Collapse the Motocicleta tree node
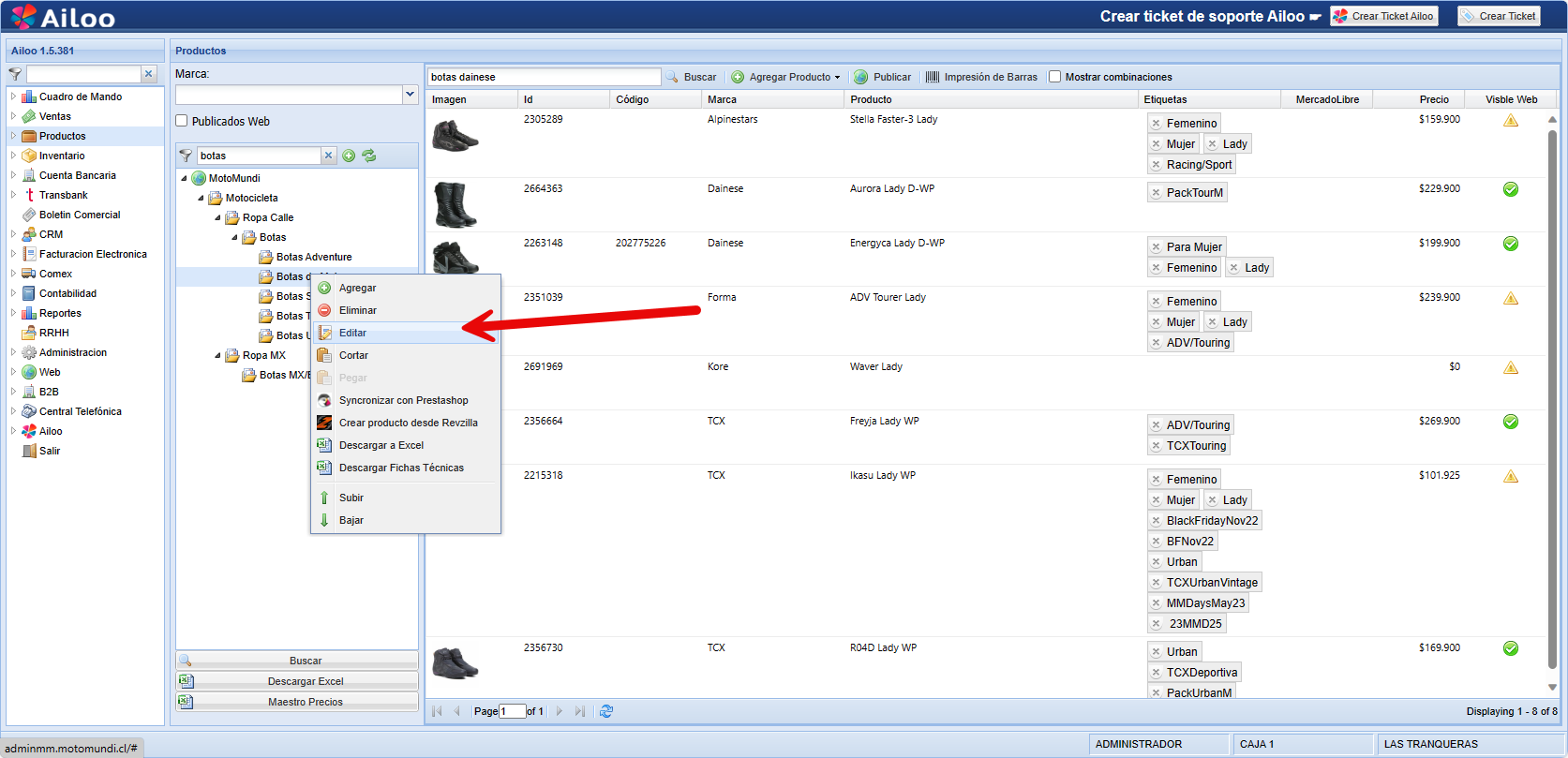The width and height of the screenshot is (1568, 758). (x=201, y=198)
